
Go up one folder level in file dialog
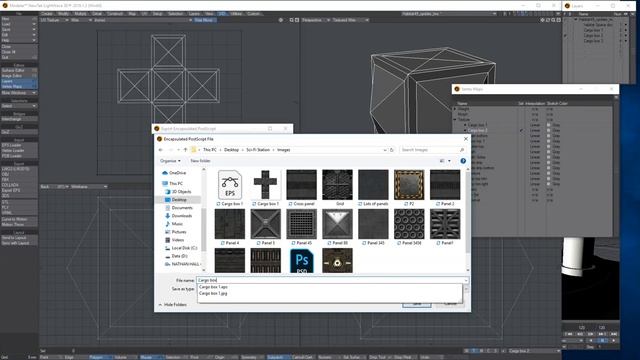185,150
